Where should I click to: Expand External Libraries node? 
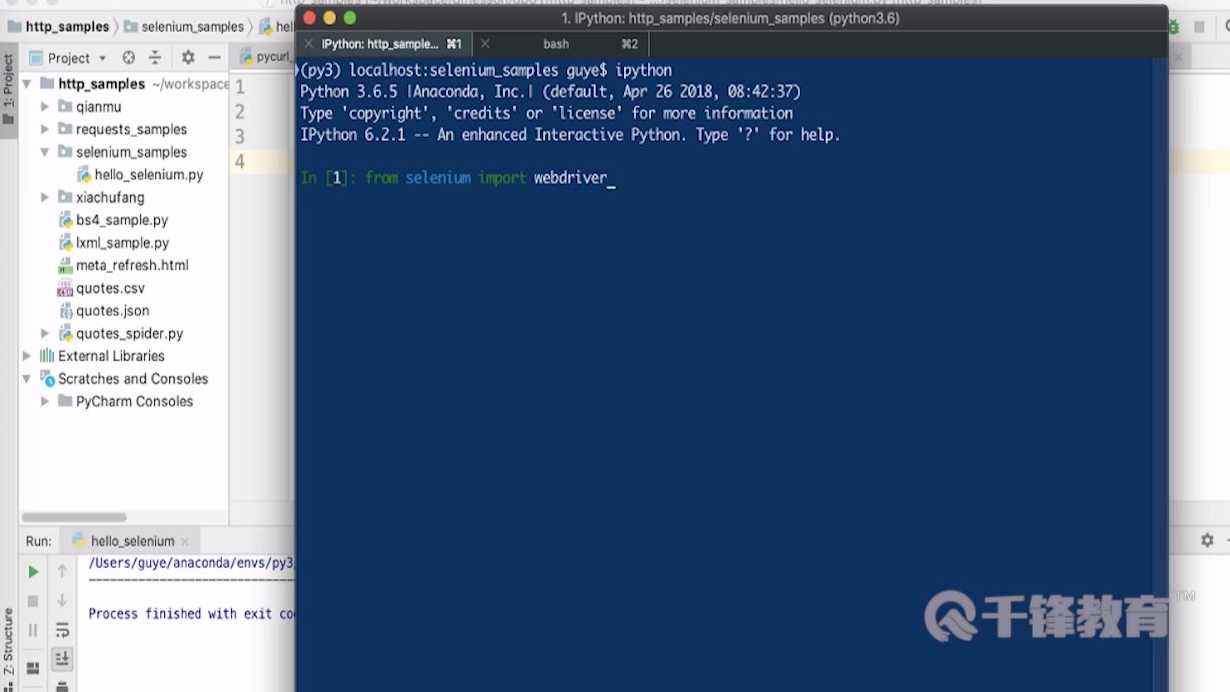(27, 356)
